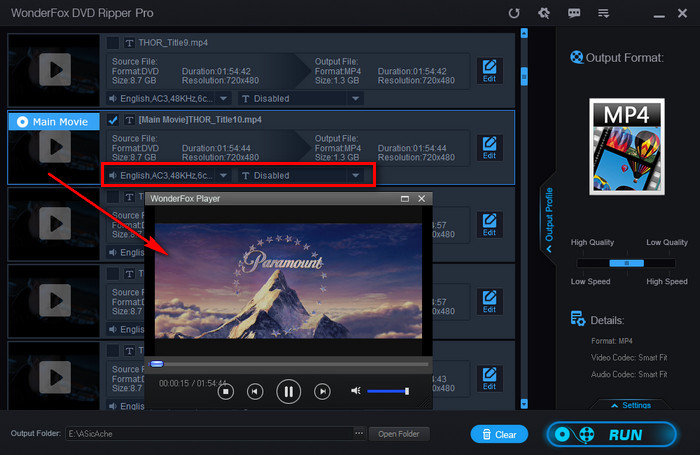Screen dimensions: 700x455
Task: Click the Edit icon on the third title row
Action: (x=489, y=224)
